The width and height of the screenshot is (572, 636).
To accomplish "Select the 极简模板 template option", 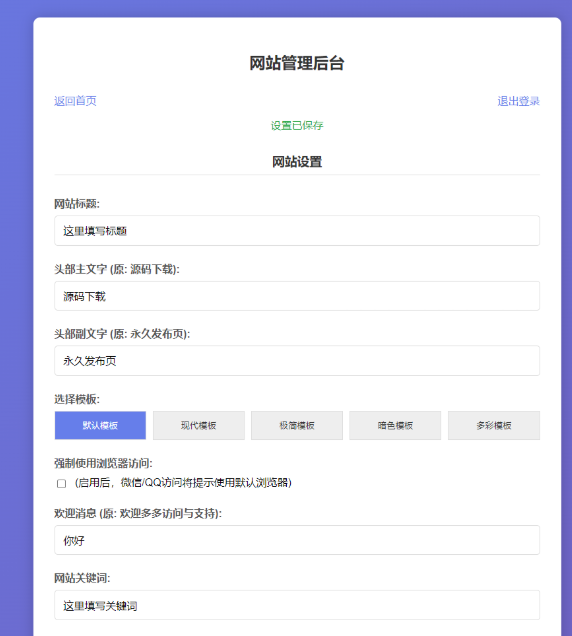I will (x=297, y=425).
